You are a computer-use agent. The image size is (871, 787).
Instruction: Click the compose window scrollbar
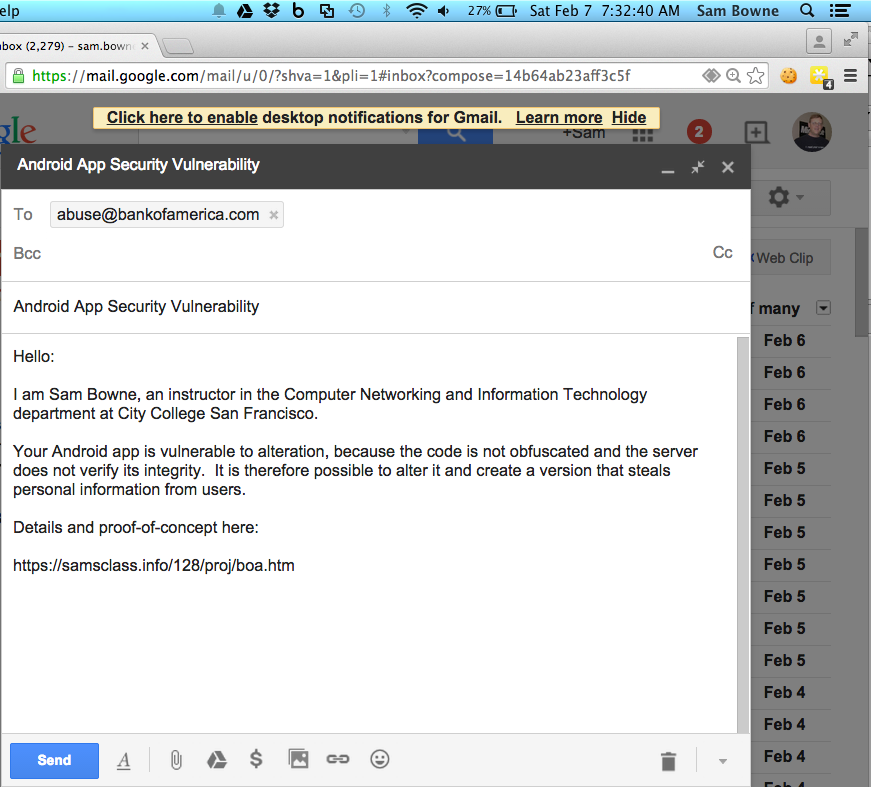click(743, 534)
